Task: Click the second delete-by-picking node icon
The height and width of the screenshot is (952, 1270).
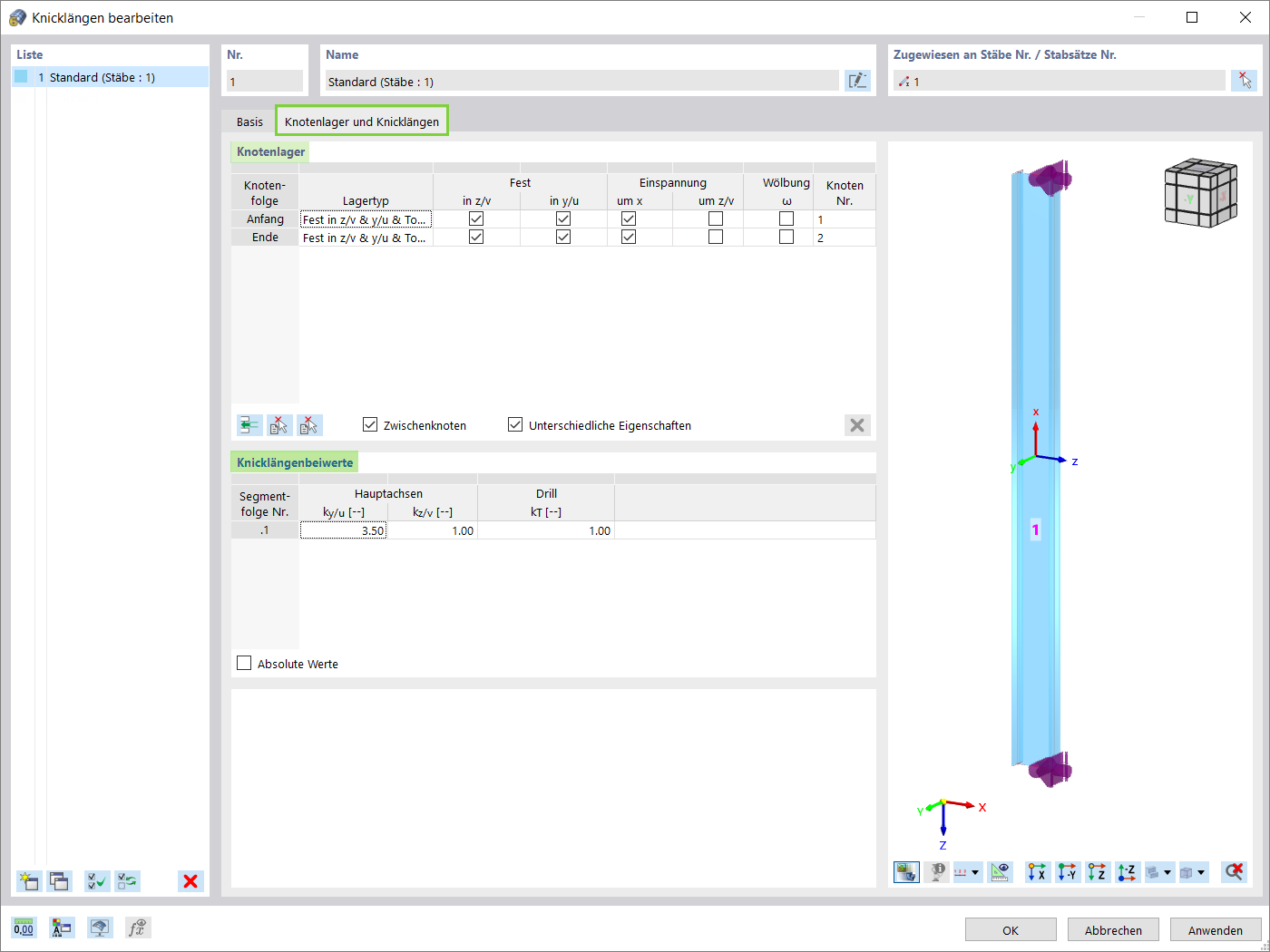Action: [x=309, y=425]
